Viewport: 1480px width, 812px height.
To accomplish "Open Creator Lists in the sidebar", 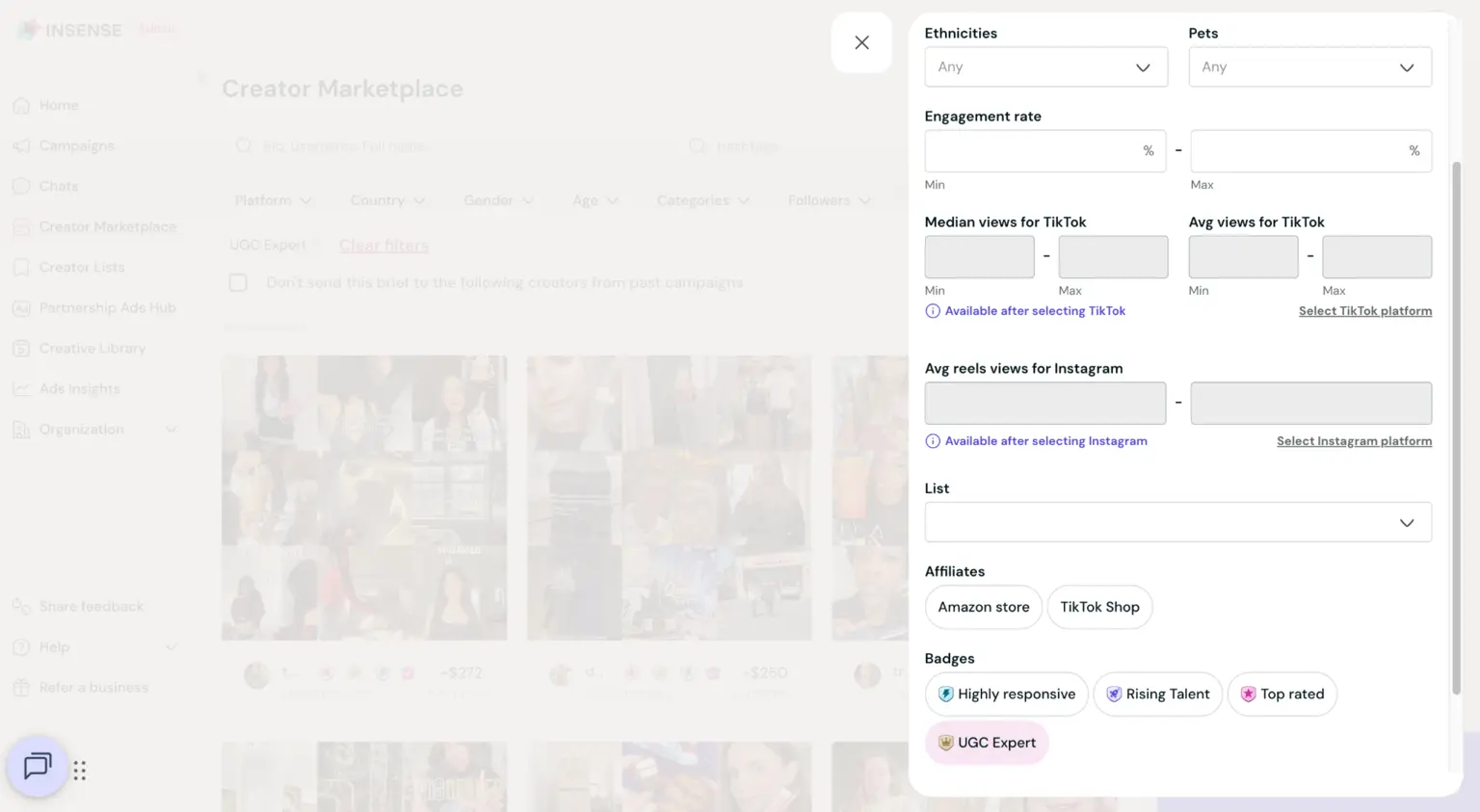I will coord(82,267).
